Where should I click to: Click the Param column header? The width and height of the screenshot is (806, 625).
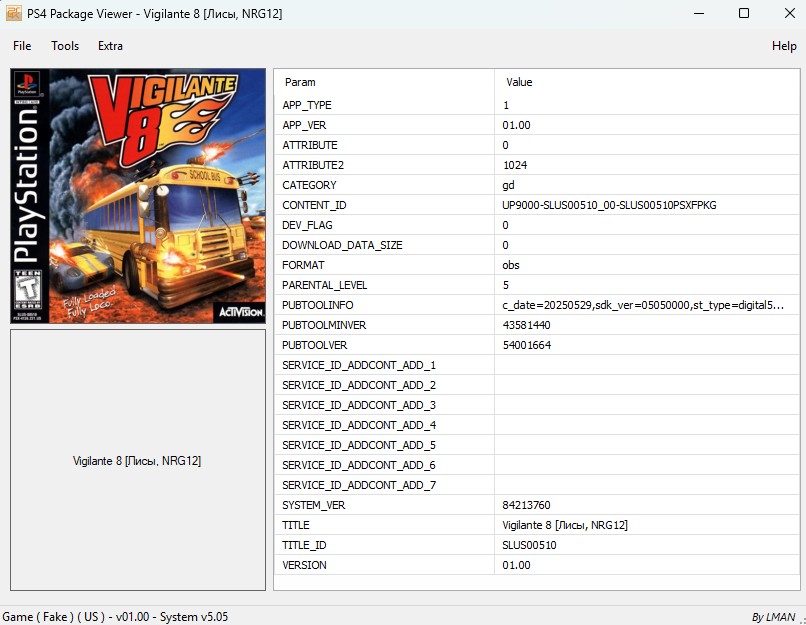point(300,82)
